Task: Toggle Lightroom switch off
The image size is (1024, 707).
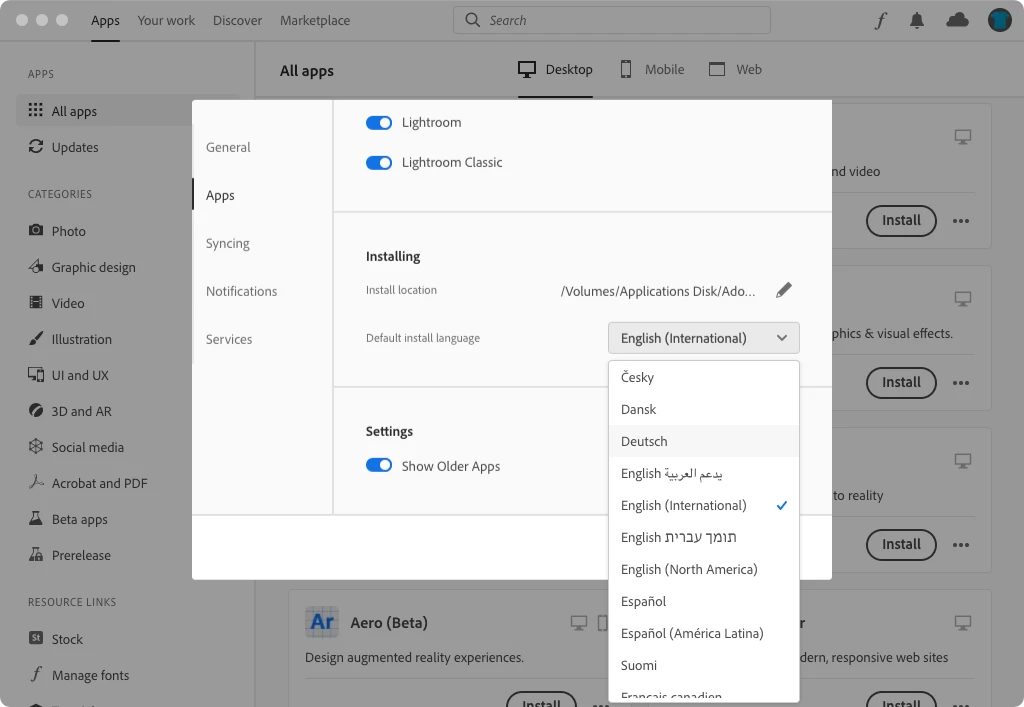Action: [x=379, y=123]
